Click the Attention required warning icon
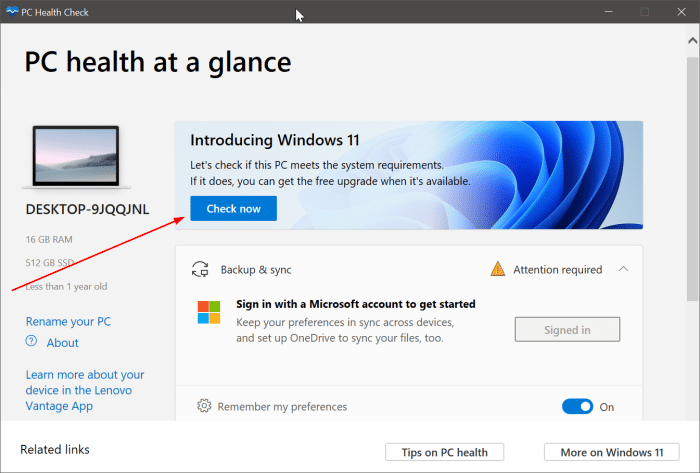This screenshot has height=473, width=700. coord(498,269)
